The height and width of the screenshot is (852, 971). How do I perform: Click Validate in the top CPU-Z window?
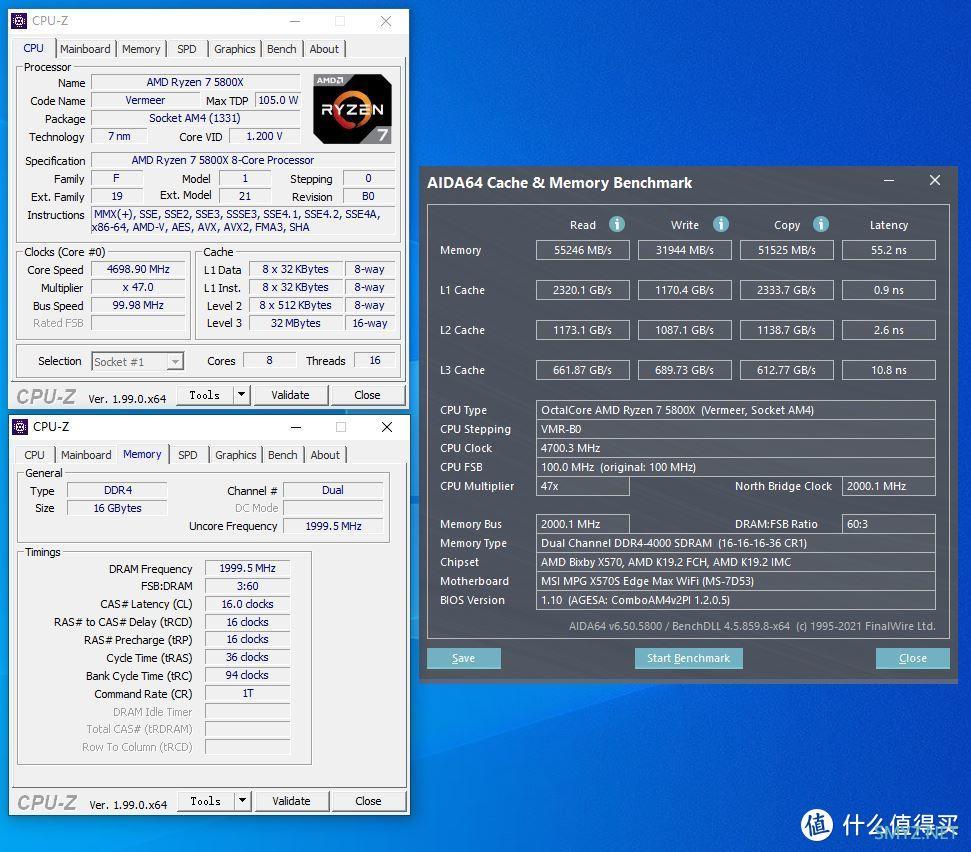click(x=290, y=394)
